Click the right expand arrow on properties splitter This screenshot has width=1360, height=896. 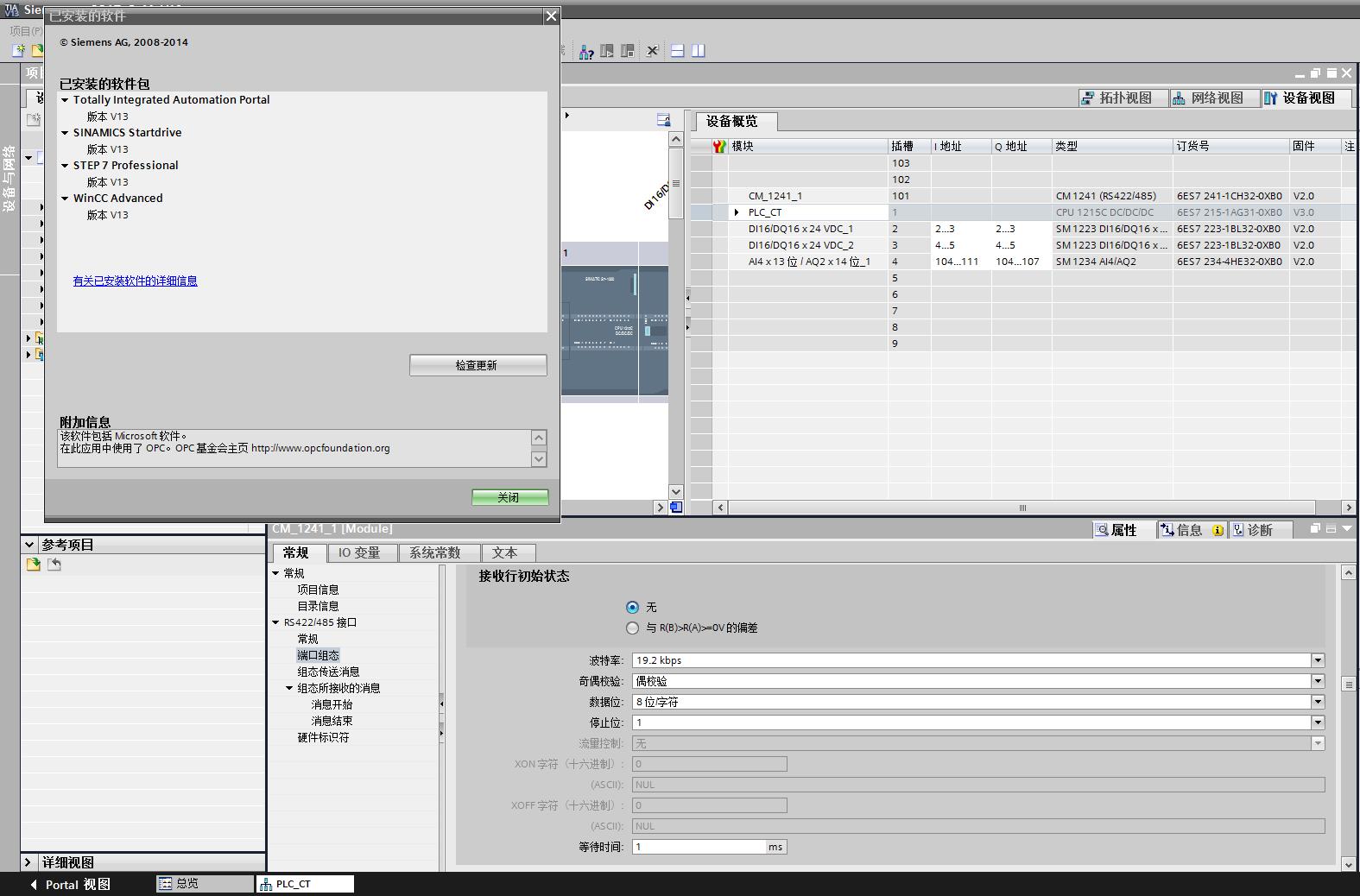441,734
